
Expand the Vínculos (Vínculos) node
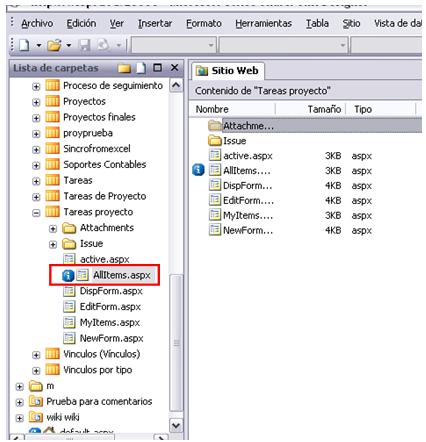click(x=36, y=355)
